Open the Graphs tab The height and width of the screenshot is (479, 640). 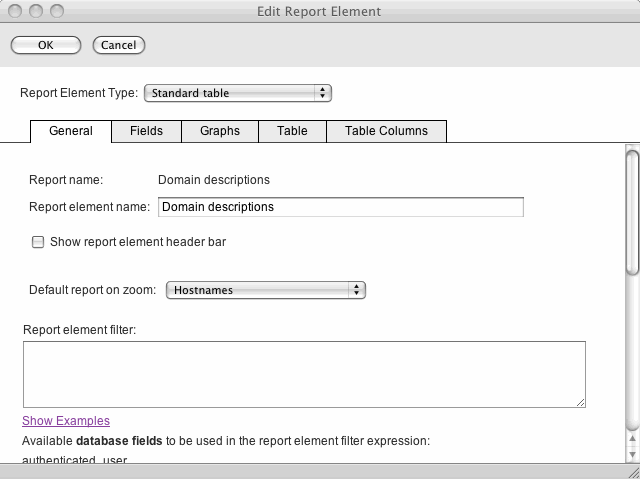[220, 131]
